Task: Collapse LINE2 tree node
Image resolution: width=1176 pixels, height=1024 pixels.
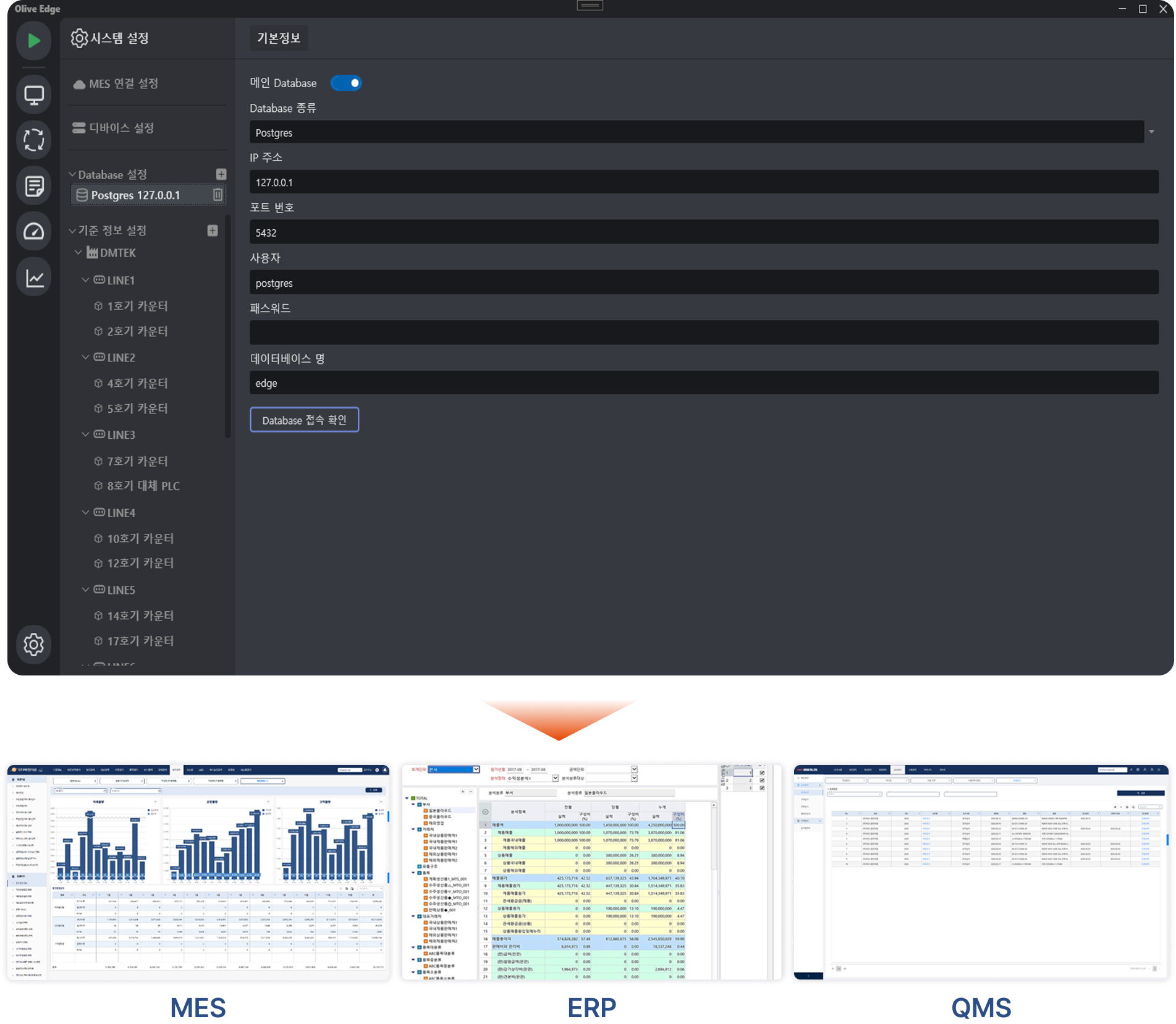Action: 85,357
